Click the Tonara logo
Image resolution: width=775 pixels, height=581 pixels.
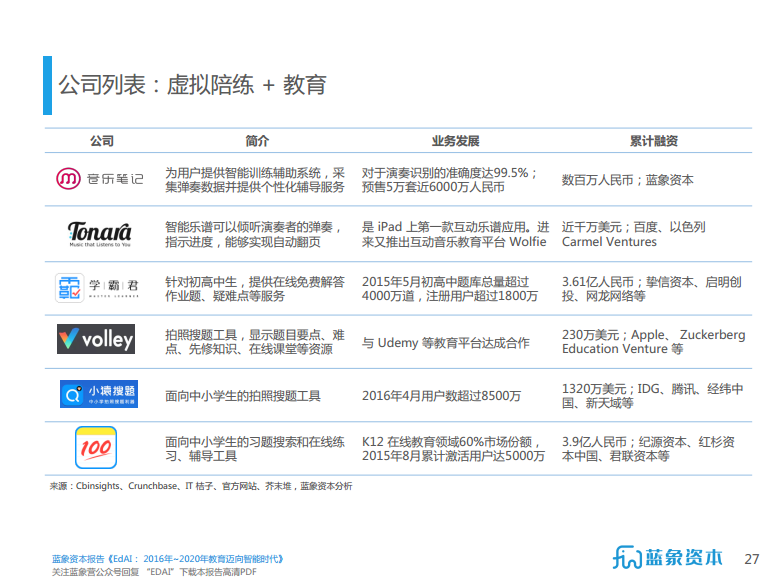(100, 234)
